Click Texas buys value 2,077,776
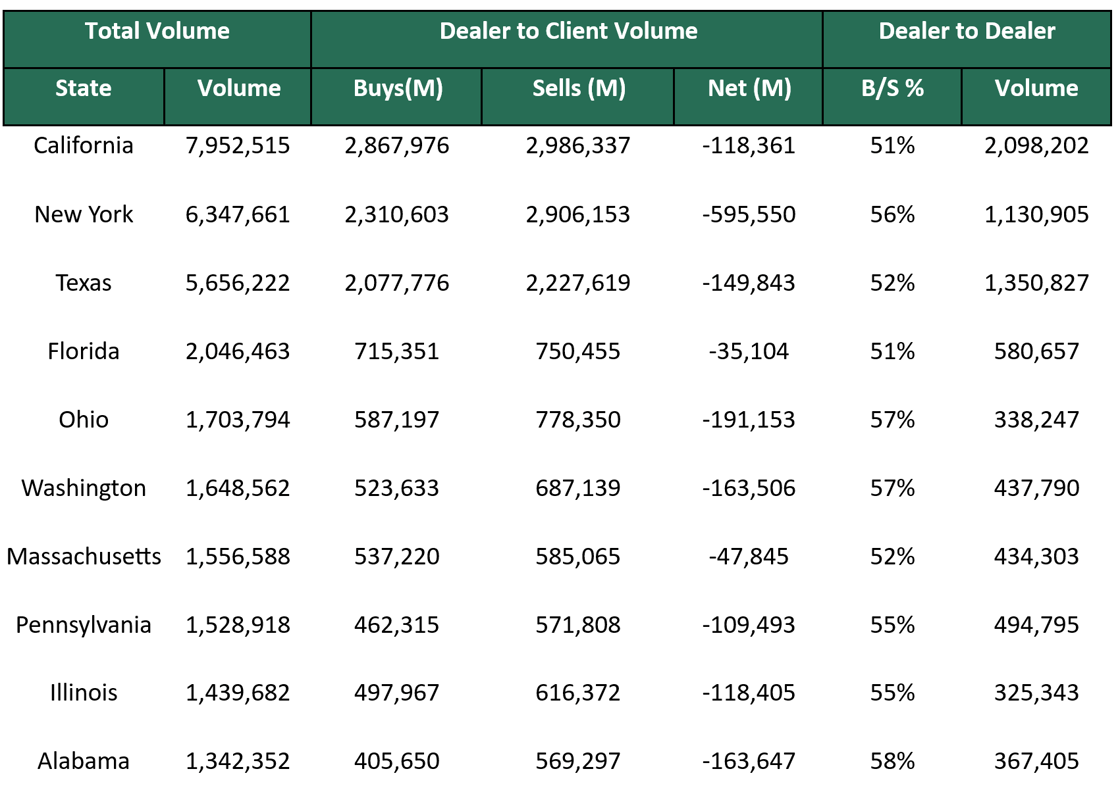This screenshot has height=792, width=1120. coord(397,283)
